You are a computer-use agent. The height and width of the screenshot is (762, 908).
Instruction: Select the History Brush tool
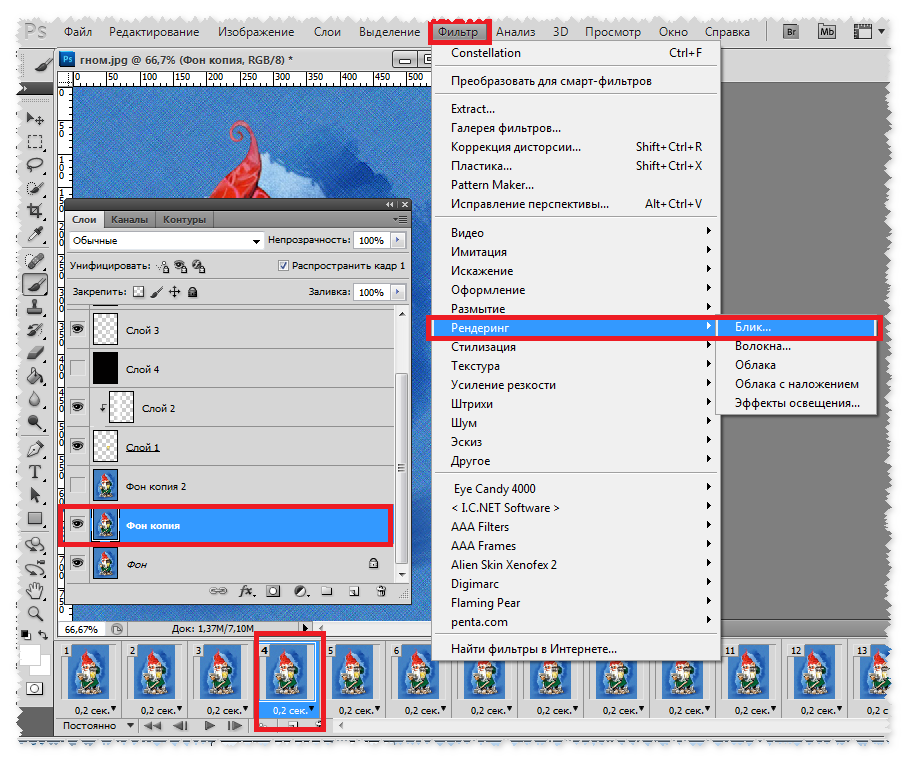point(35,330)
